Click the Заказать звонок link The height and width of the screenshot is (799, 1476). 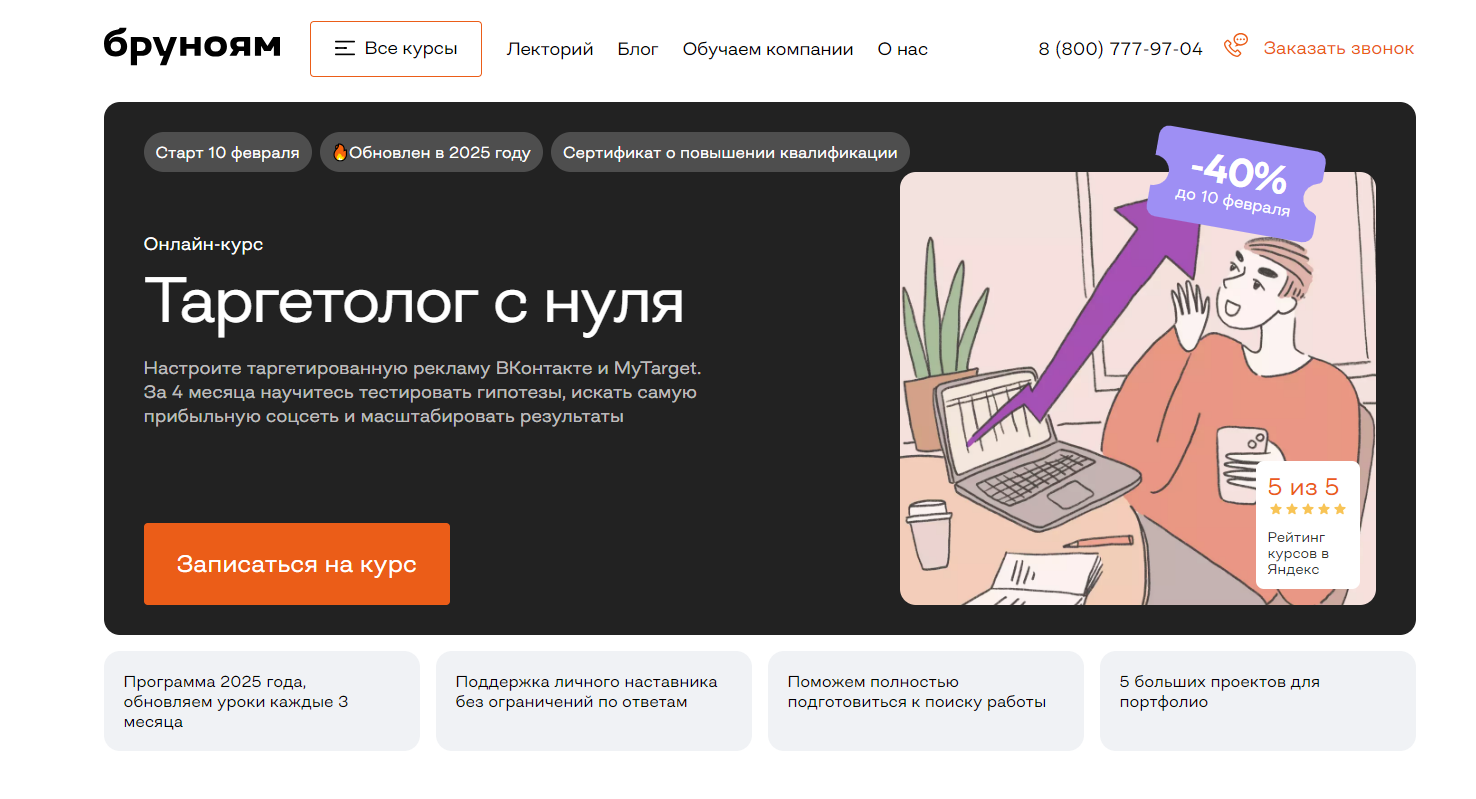(1339, 48)
